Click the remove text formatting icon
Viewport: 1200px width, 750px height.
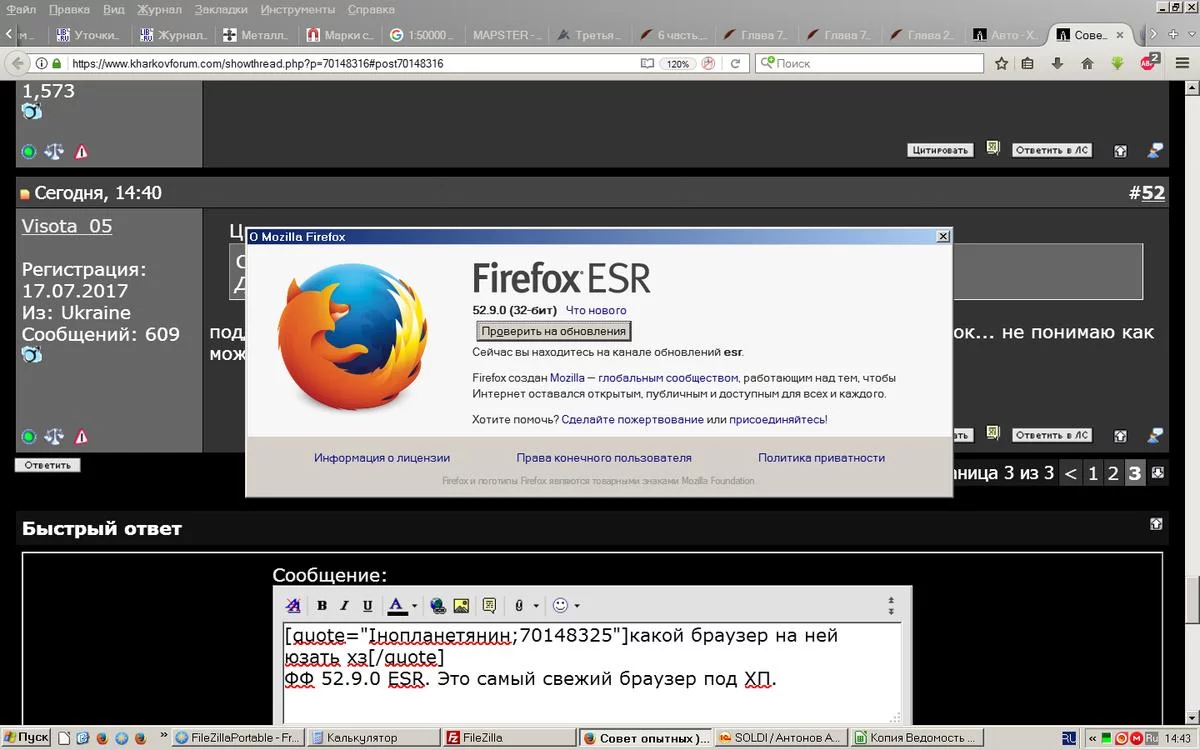293,606
